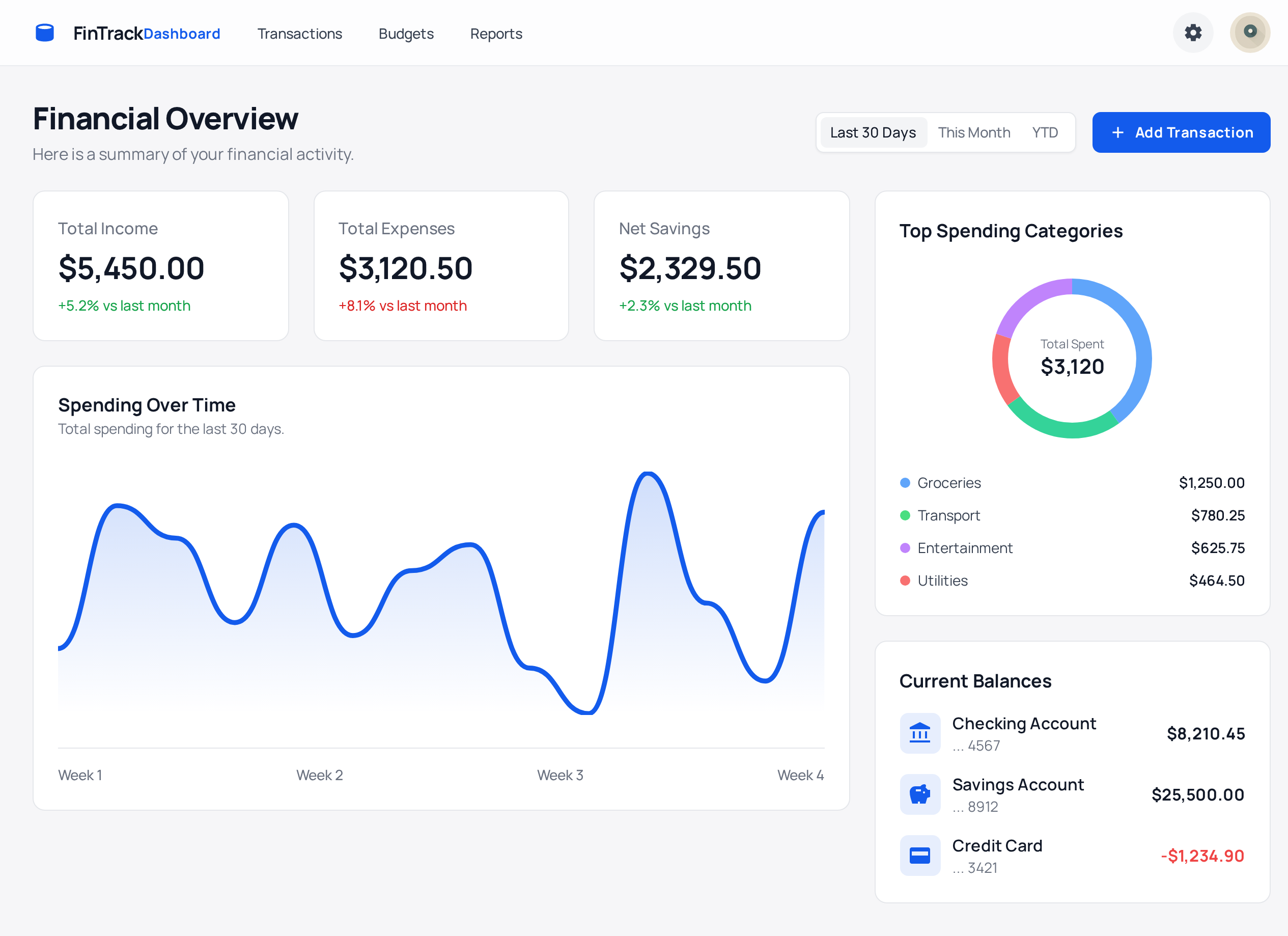Switch range to This Month
Viewport: 1288px width, 936px height.
974,132
